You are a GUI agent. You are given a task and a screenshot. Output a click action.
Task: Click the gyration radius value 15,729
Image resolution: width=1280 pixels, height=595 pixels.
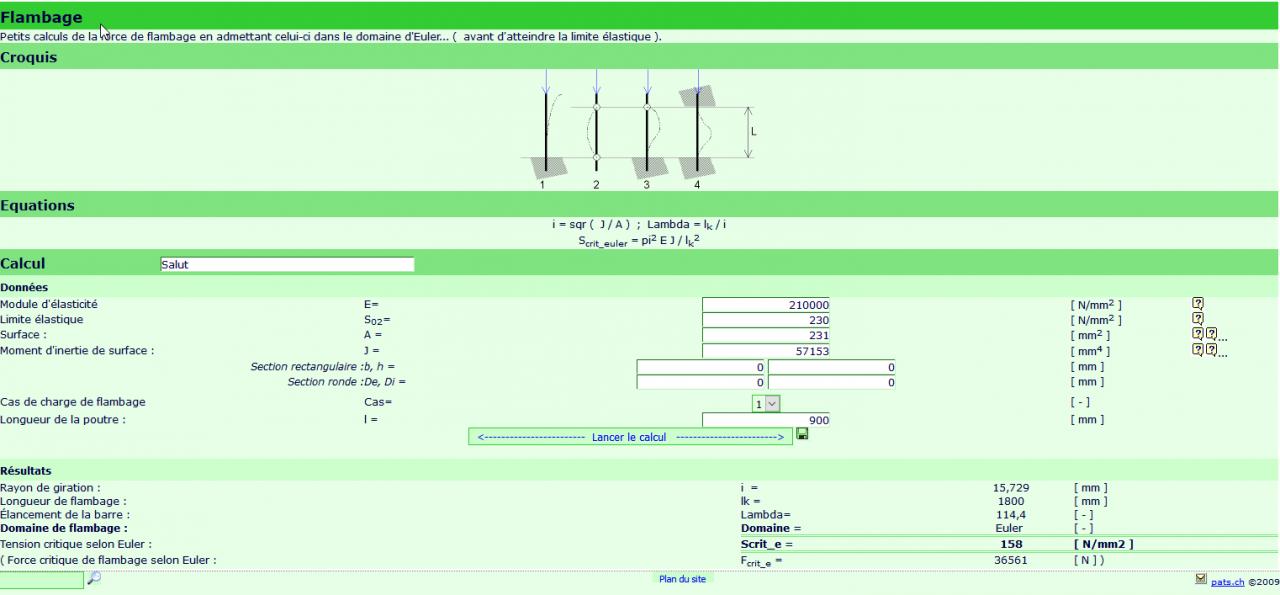(x=1011, y=488)
